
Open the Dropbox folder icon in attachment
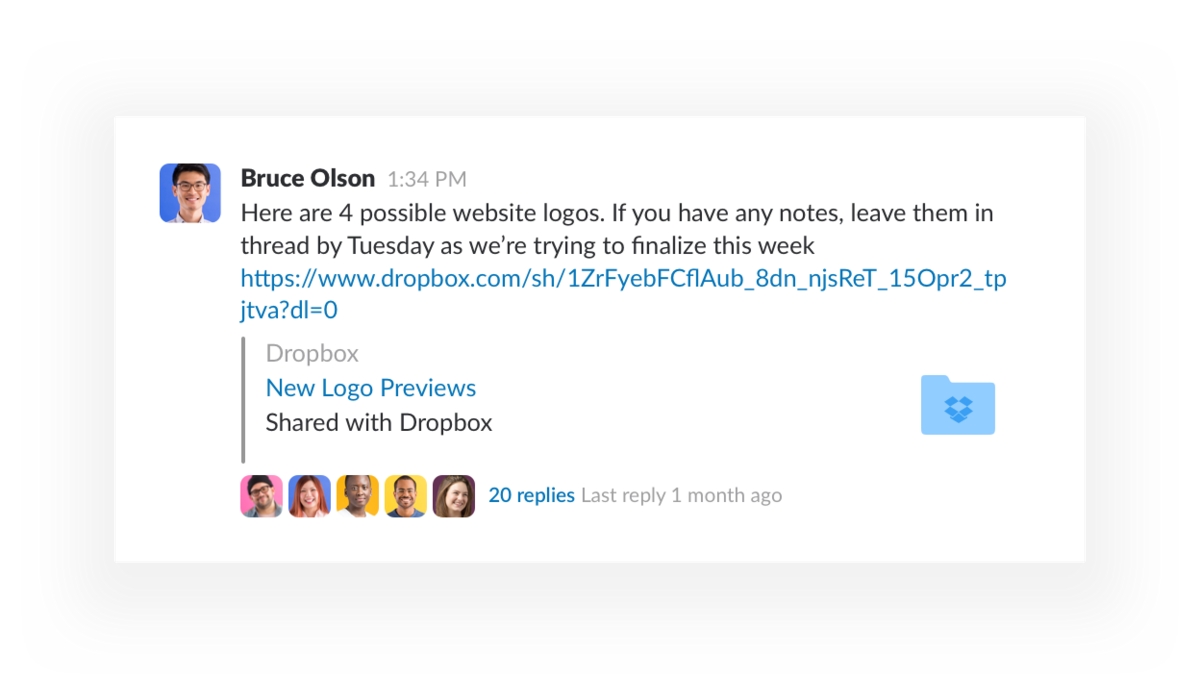[x=957, y=405]
